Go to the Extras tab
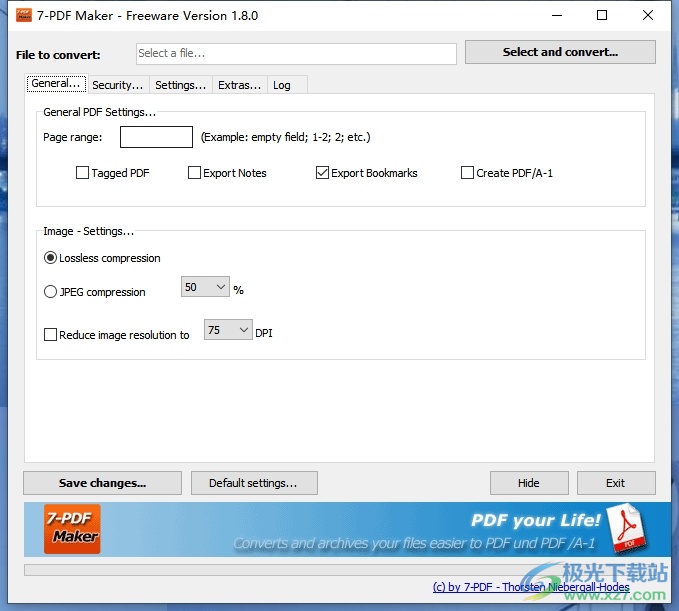 pos(239,85)
